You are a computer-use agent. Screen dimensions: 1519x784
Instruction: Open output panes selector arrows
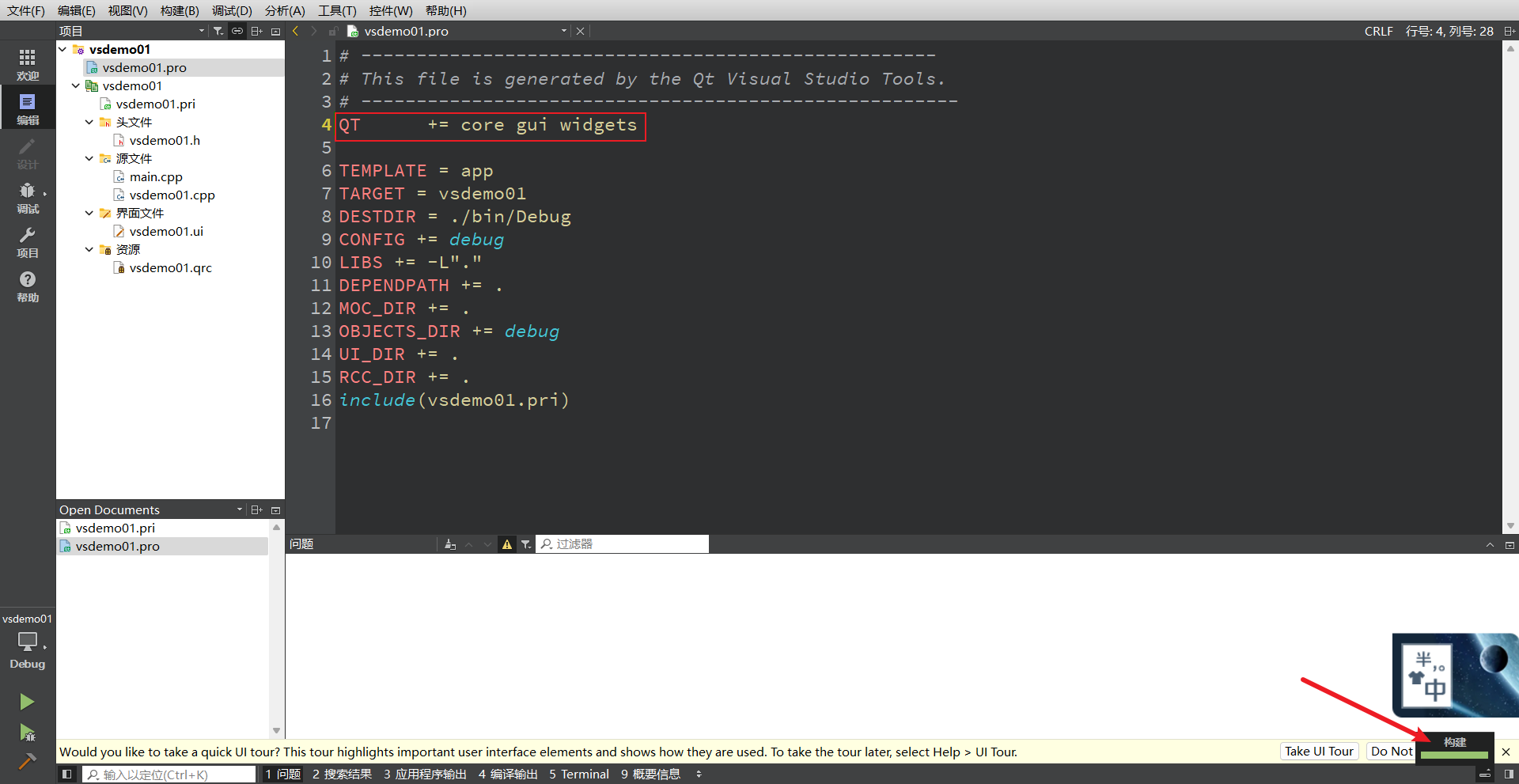699,775
